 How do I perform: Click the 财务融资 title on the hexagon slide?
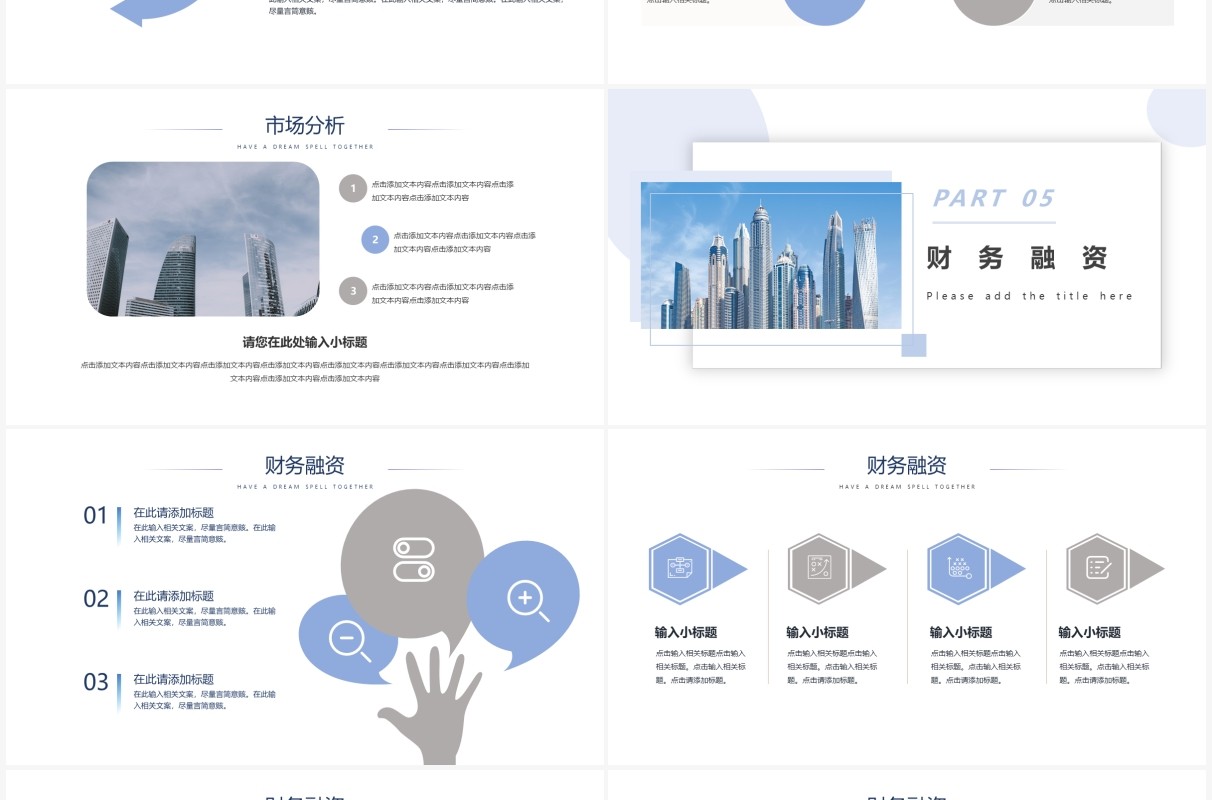(907, 465)
